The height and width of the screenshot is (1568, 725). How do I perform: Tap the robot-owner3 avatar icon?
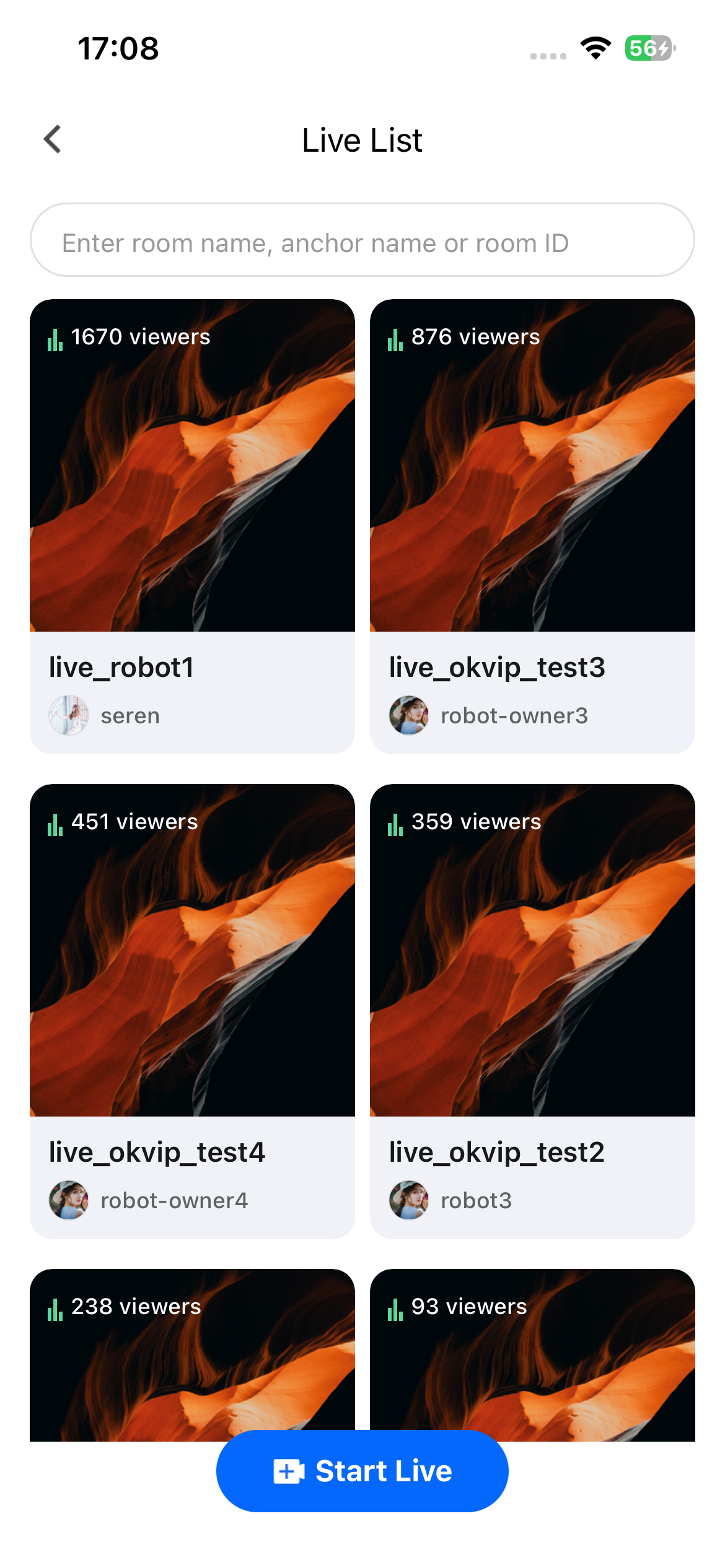[409, 715]
